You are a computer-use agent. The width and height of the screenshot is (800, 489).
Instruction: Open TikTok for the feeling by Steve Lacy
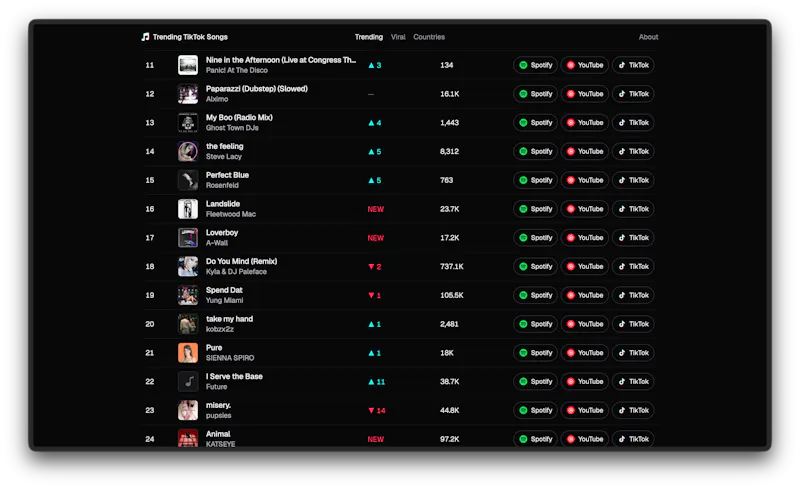tap(633, 151)
